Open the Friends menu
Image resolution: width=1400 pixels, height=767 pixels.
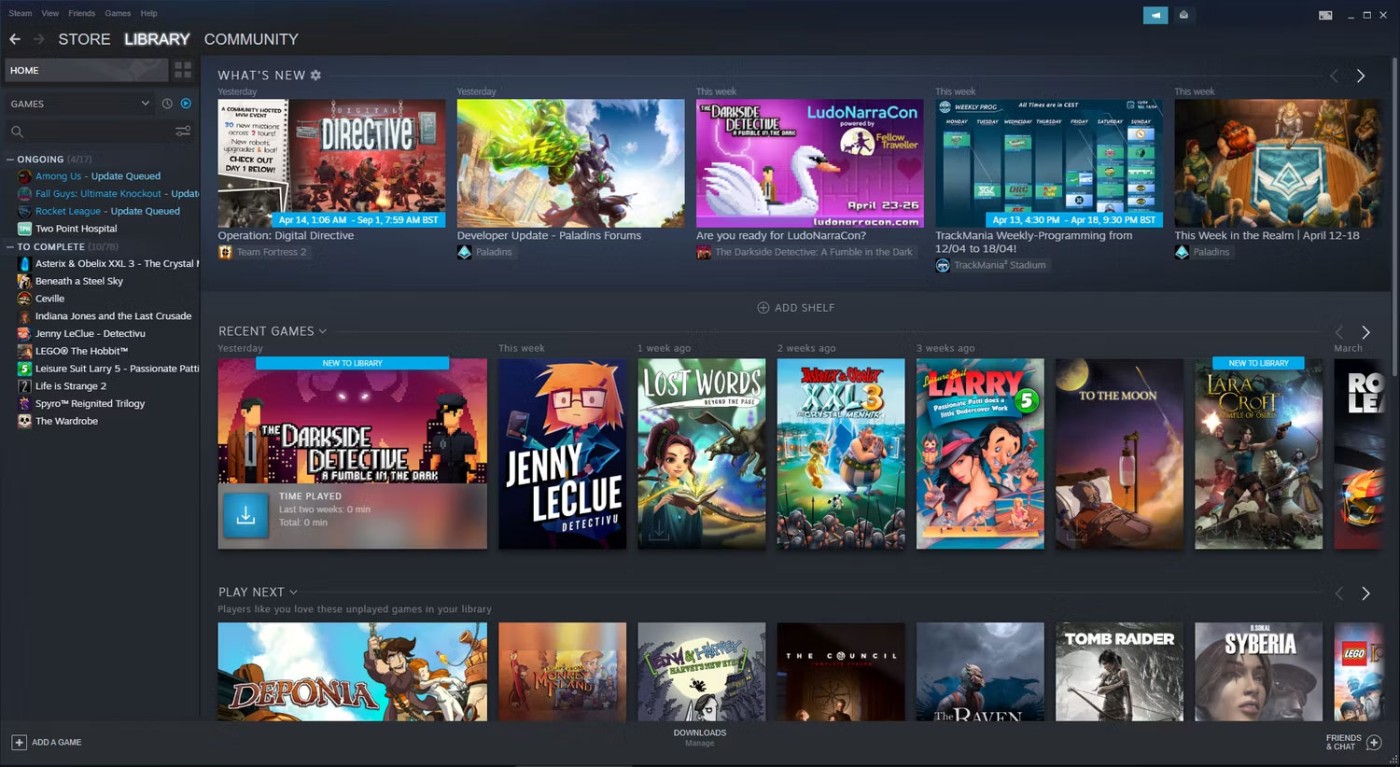coord(82,13)
